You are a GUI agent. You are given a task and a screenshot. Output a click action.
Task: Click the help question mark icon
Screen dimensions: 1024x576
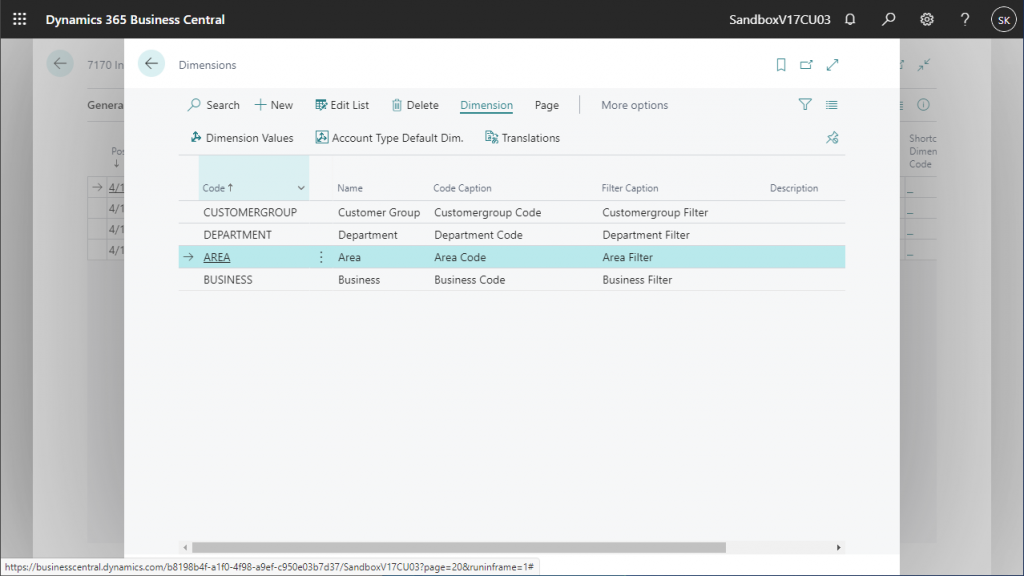(x=965, y=19)
